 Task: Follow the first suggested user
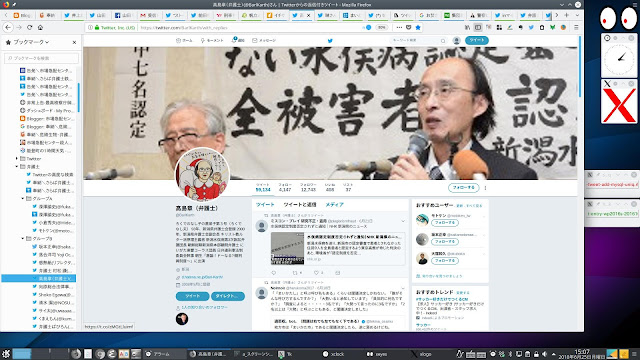pyautogui.click(x=444, y=223)
